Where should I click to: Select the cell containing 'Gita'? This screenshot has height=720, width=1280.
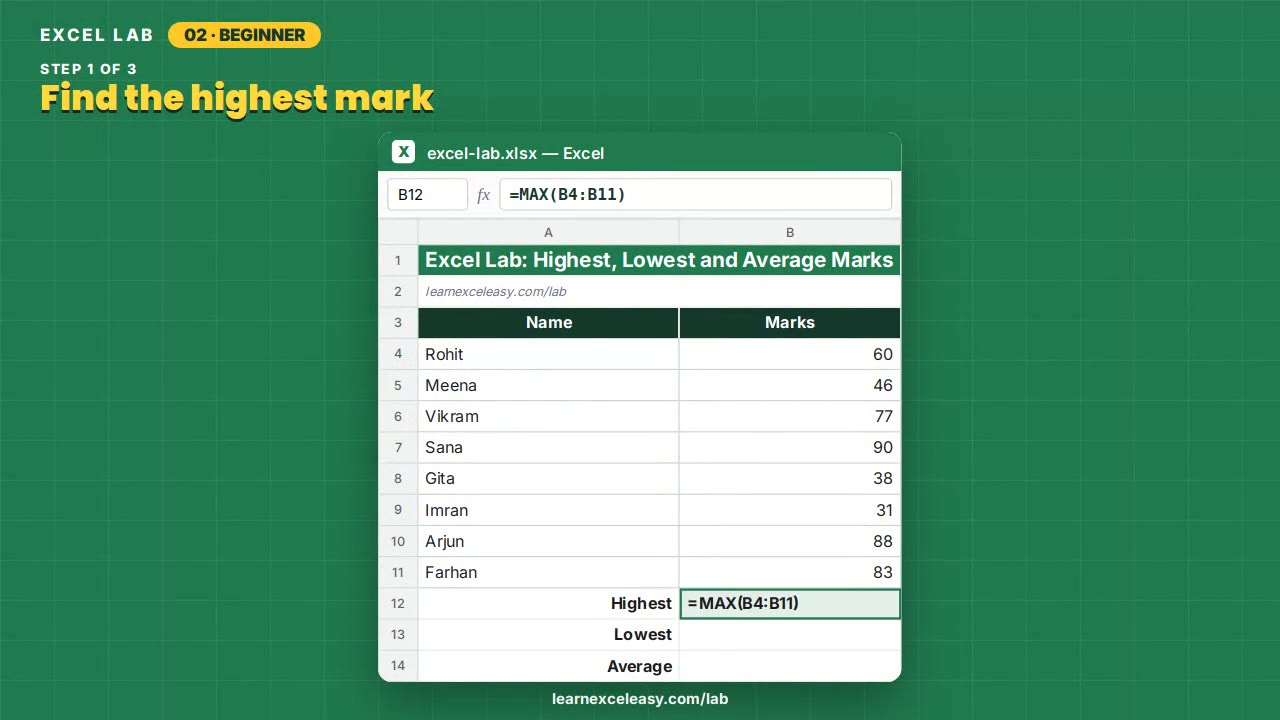(548, 478)
